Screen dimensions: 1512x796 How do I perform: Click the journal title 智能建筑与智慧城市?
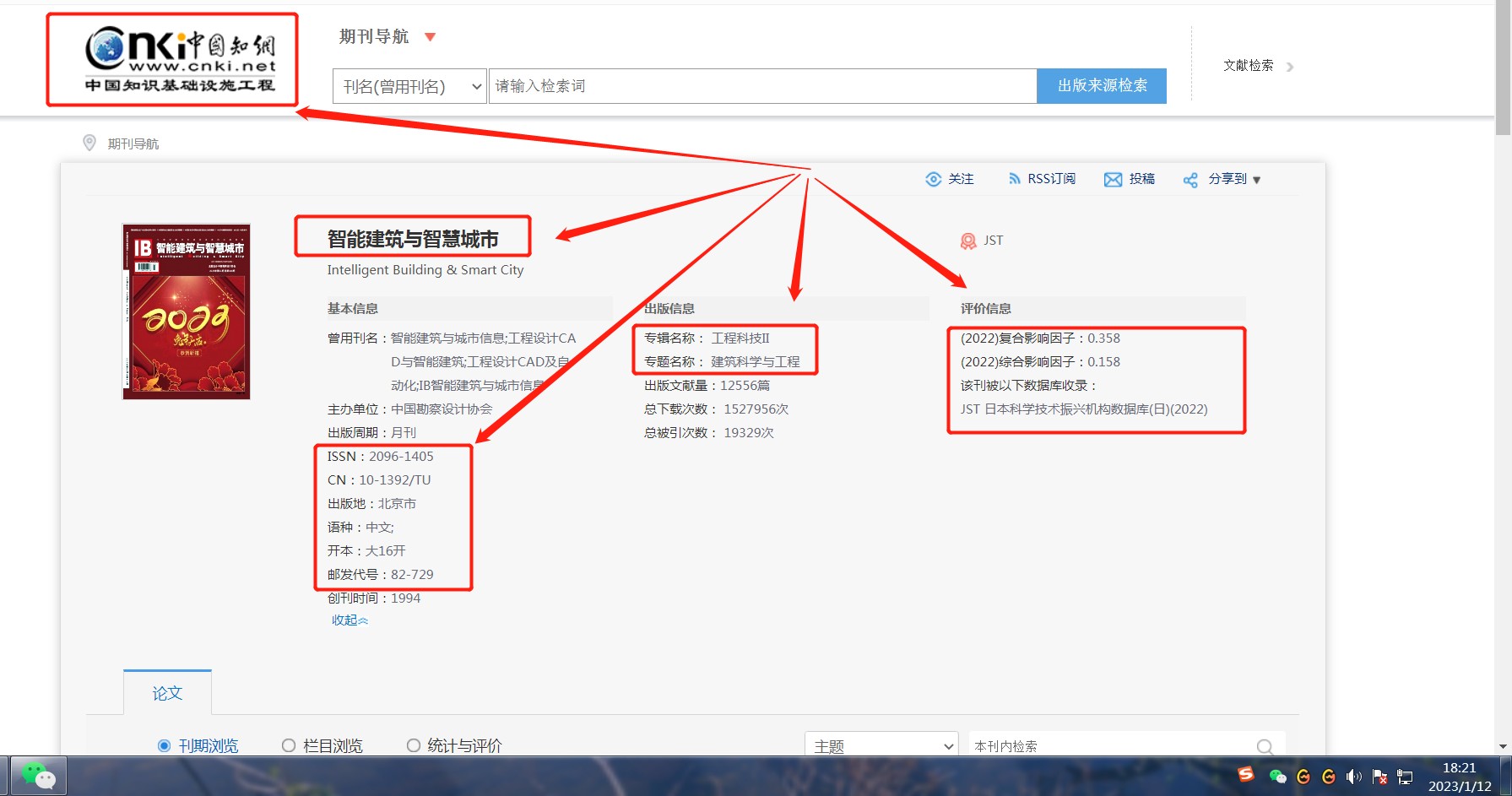point(413,239)
